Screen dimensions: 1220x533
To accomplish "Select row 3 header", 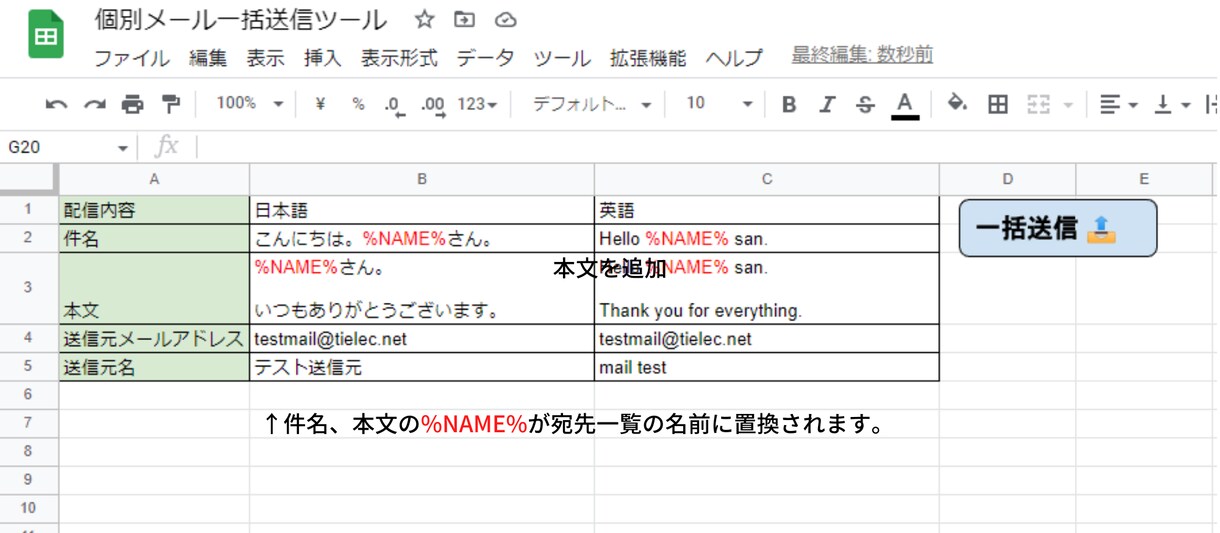I will 29,288.
